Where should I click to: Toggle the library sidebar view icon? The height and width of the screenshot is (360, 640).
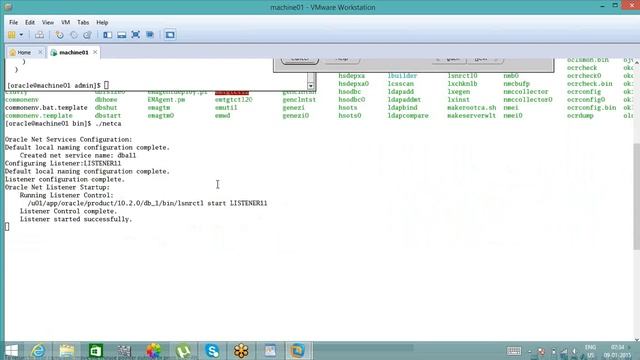107,35
